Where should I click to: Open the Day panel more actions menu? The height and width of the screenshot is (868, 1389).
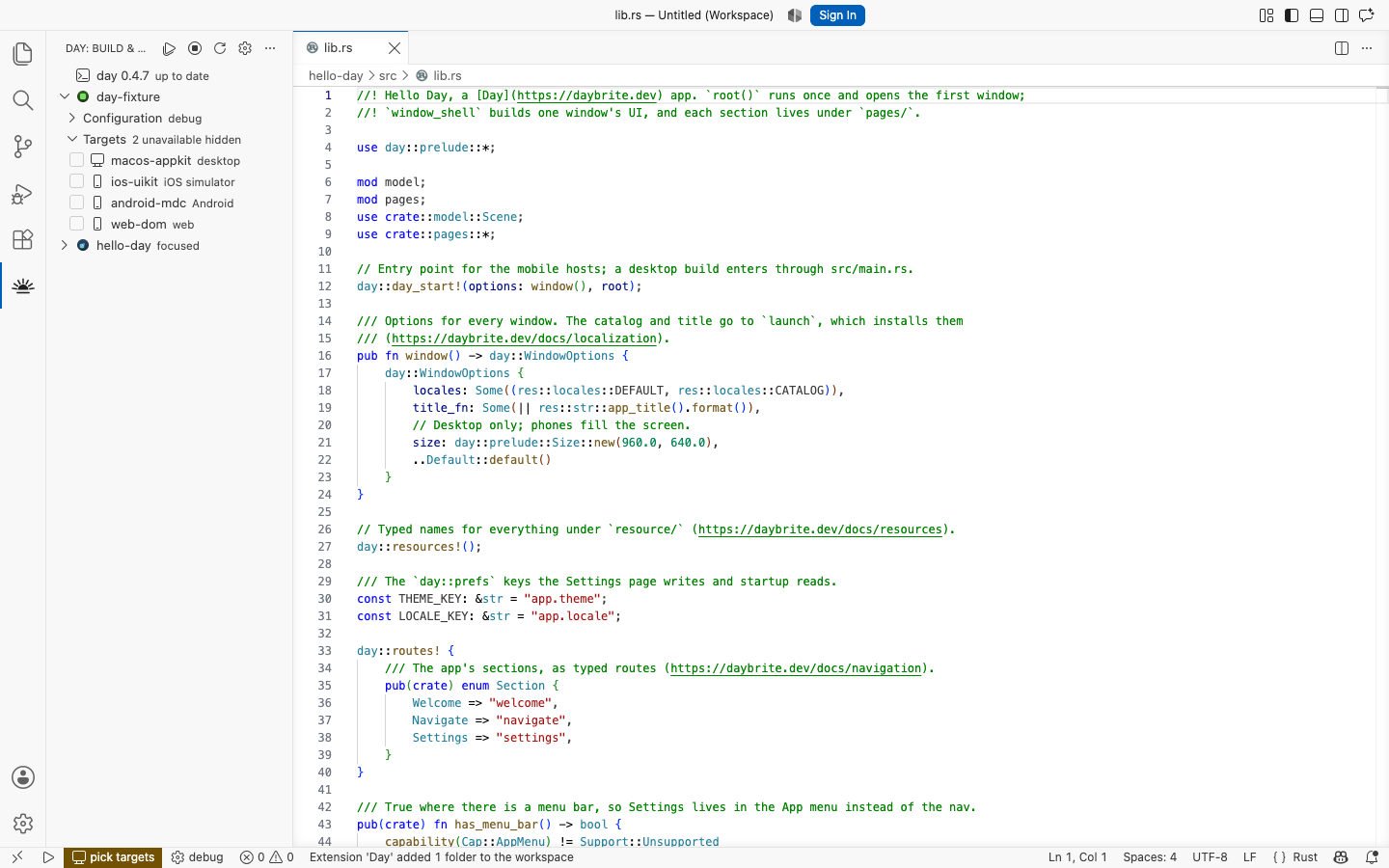point(270,48)
